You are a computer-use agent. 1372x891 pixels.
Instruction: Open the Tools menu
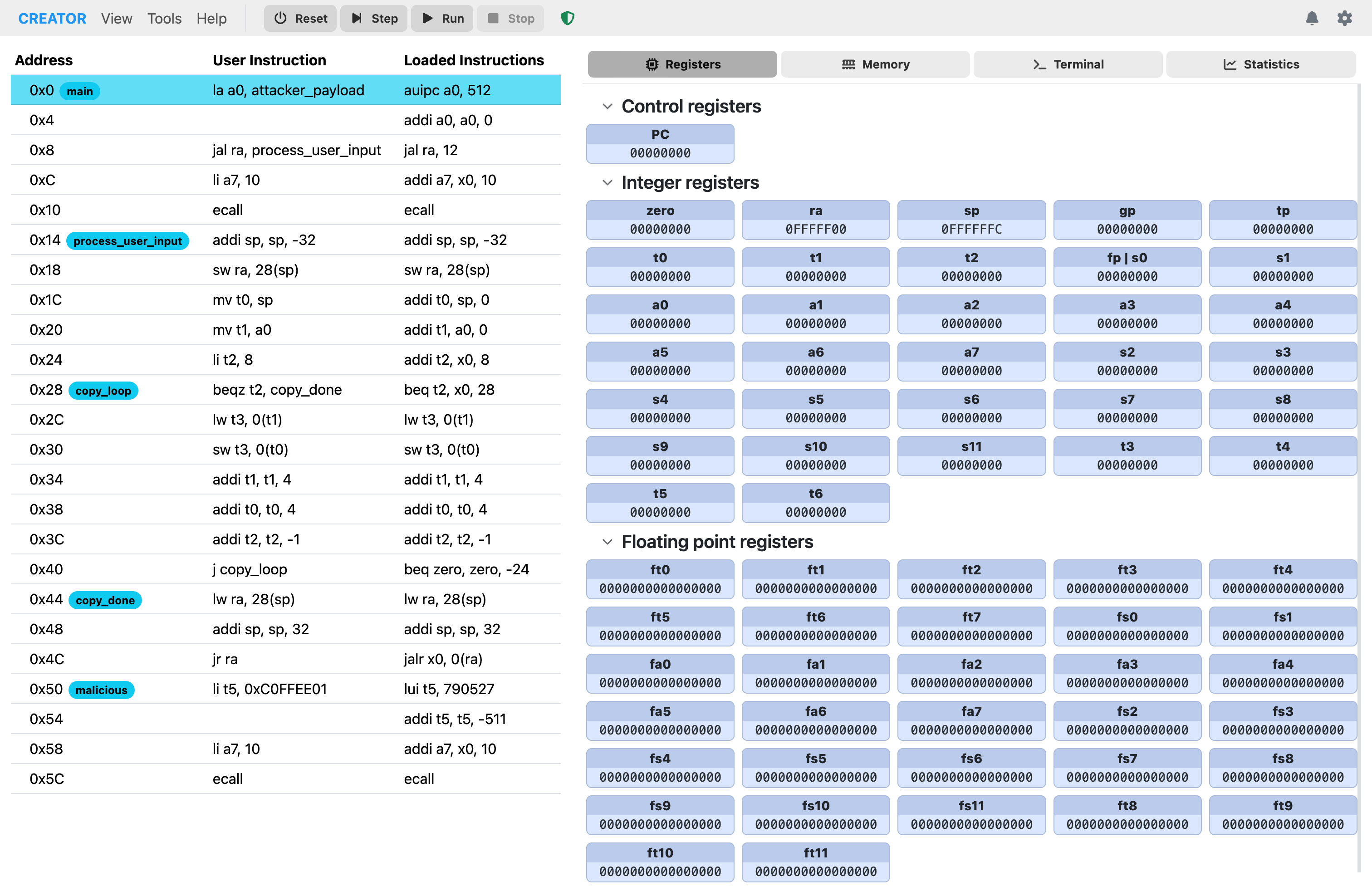pos(164,18)
